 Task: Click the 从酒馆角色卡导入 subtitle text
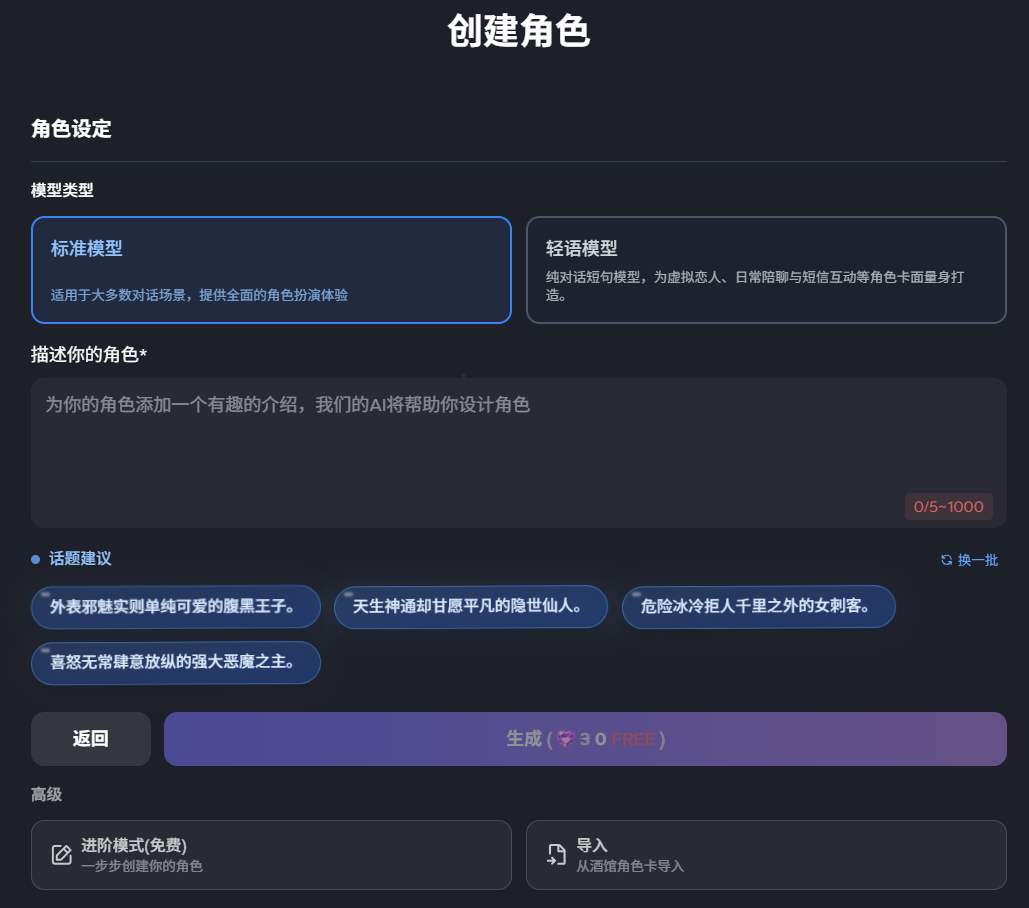coord(630,866)
